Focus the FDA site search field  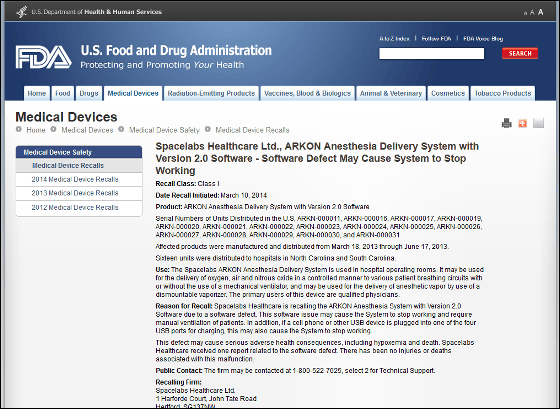pos(432,54)
